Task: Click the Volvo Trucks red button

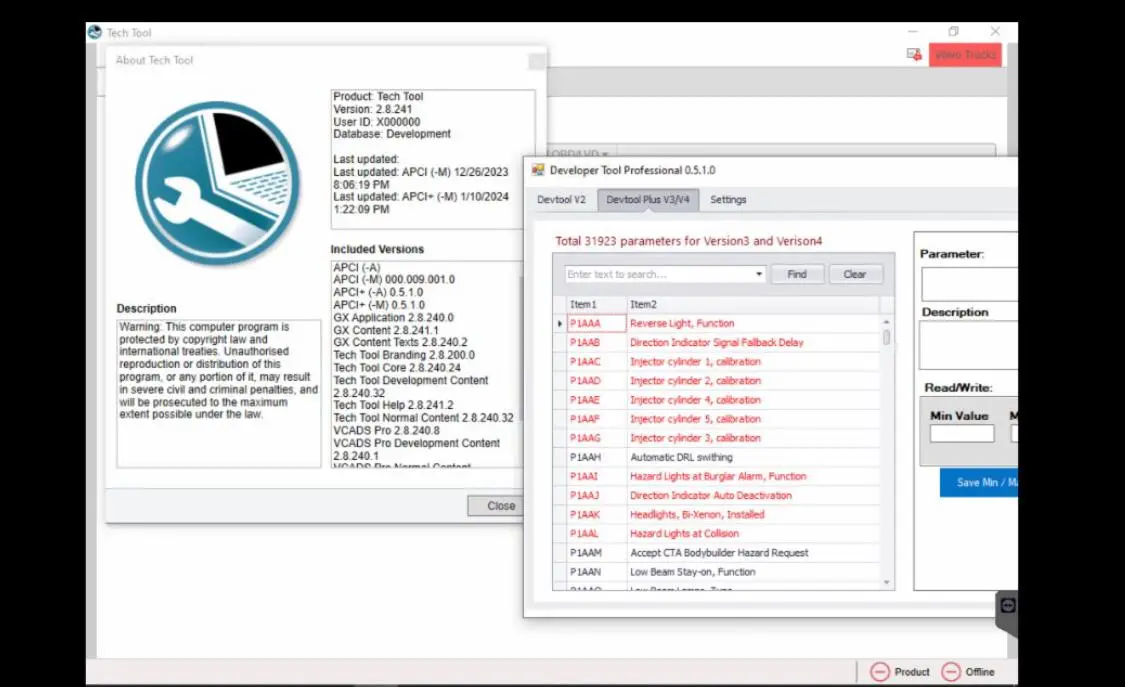Action: pyautogui.click(x=965, y=55)
